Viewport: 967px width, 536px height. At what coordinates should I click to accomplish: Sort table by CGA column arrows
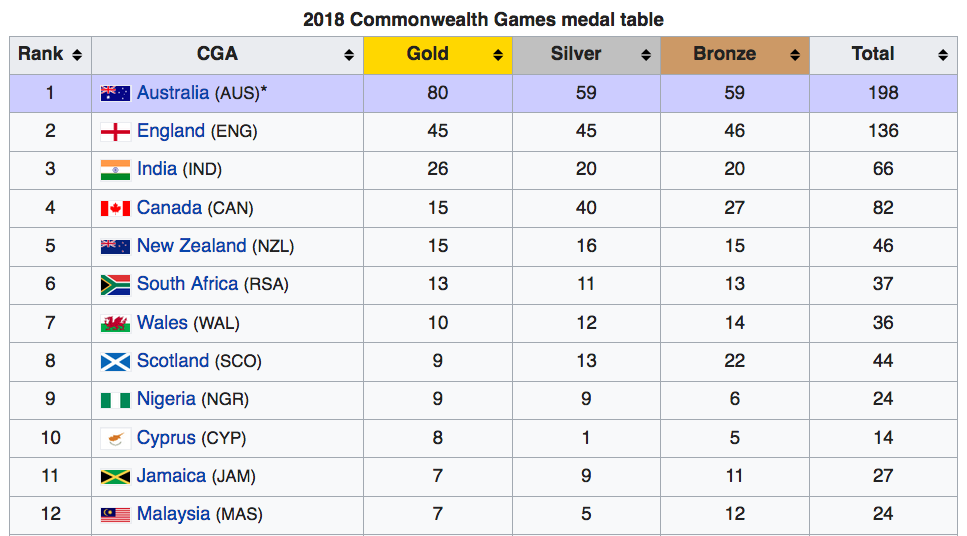point(349,55)
